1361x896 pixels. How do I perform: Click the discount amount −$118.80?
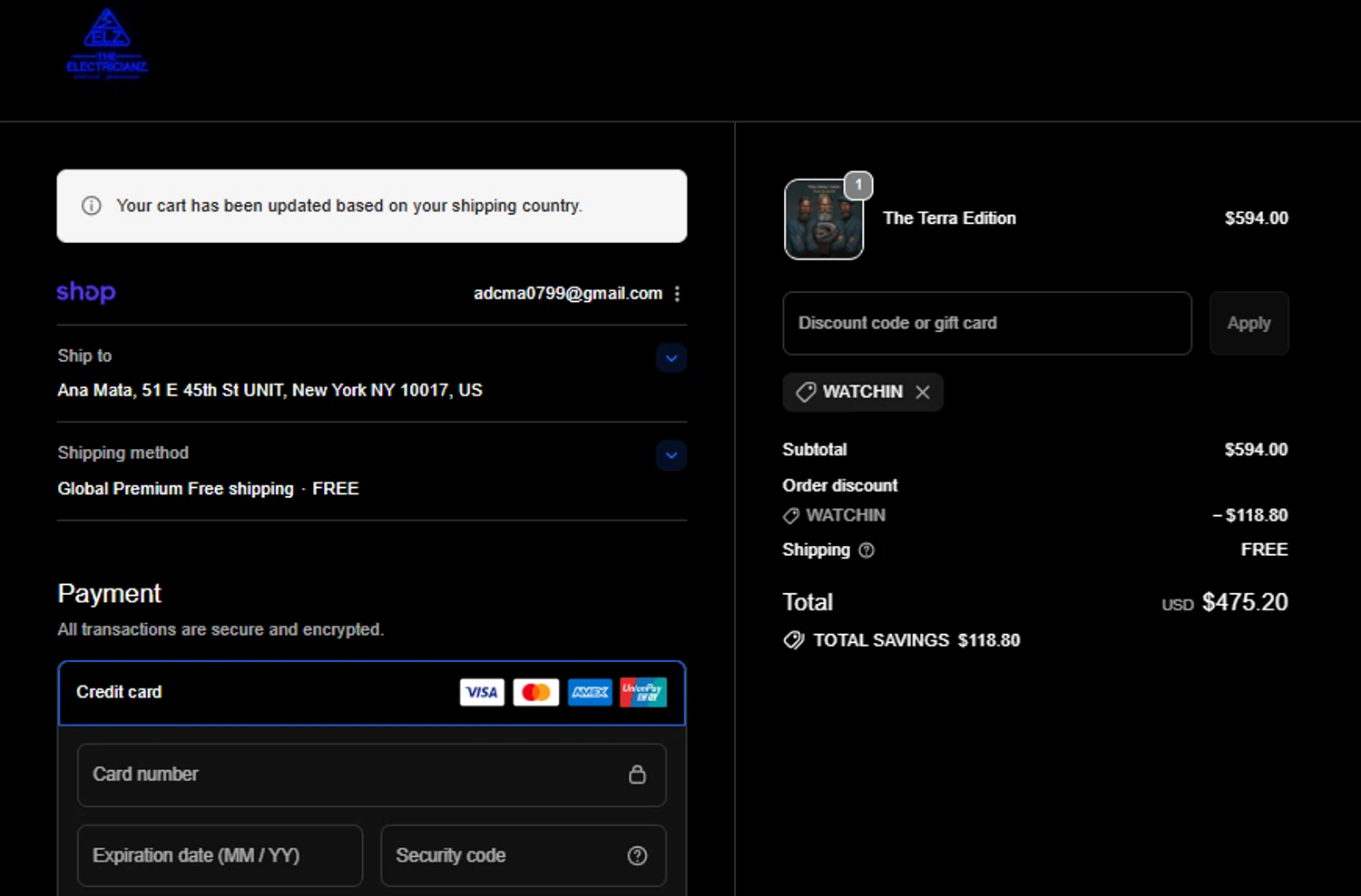coord(1250,515)
